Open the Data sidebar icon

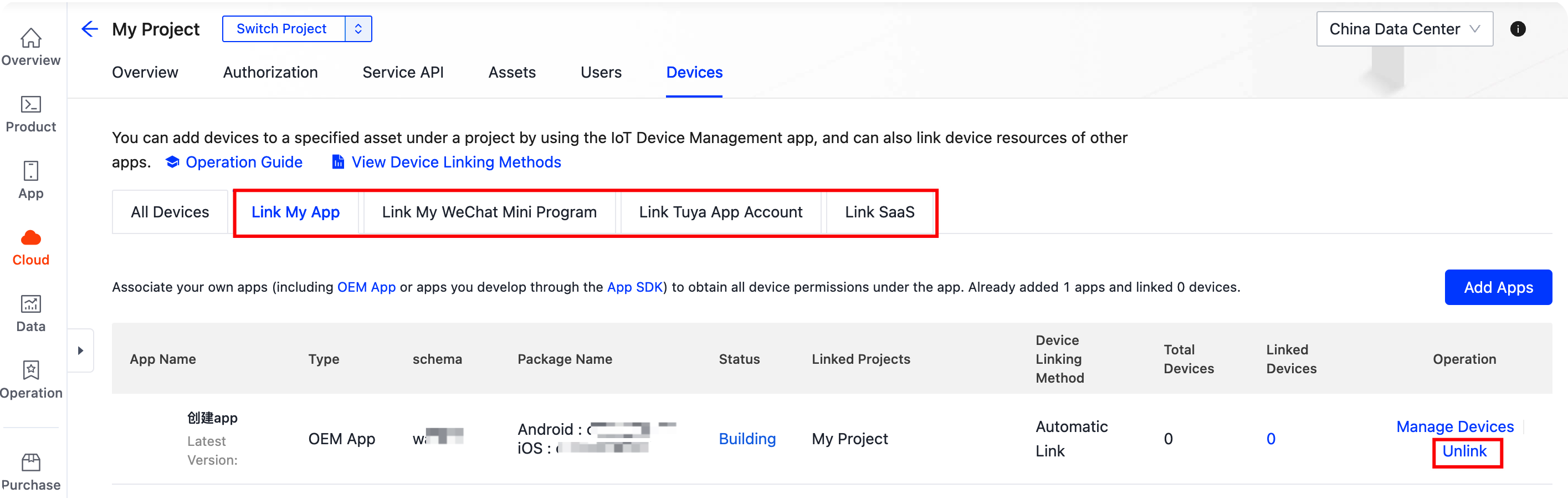tap(30, 304)
